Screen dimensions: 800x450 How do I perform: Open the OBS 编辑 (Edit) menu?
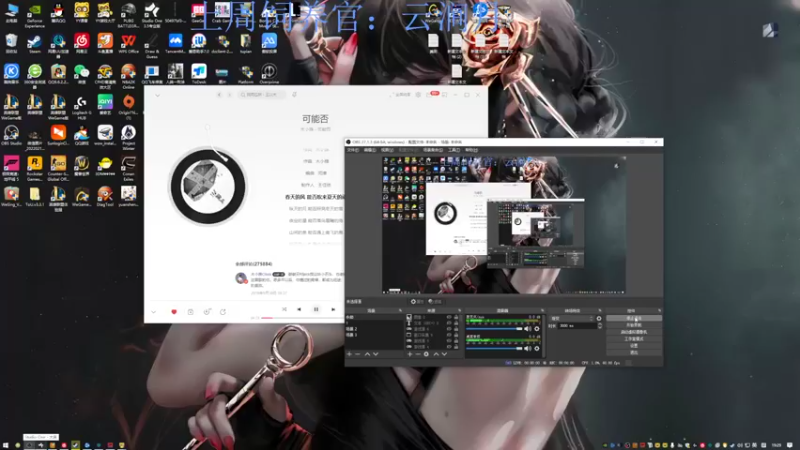click(370, 150)
